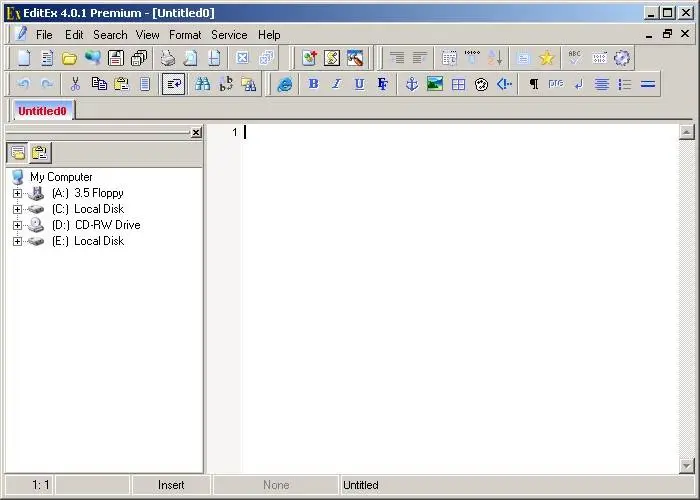Print the document with the printer icon
The image size is (700, 500).
point(168,58)
